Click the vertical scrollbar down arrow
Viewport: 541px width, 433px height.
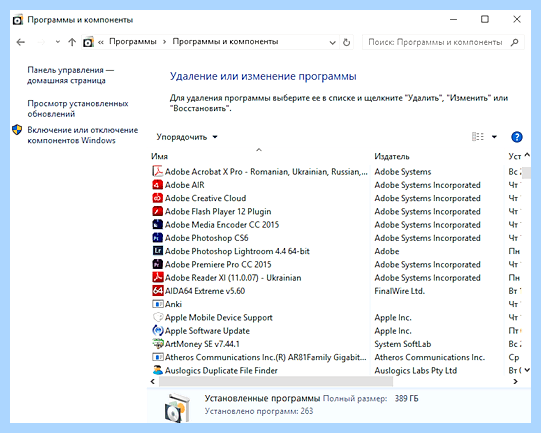pyautogui.click(x=527, y=370)
